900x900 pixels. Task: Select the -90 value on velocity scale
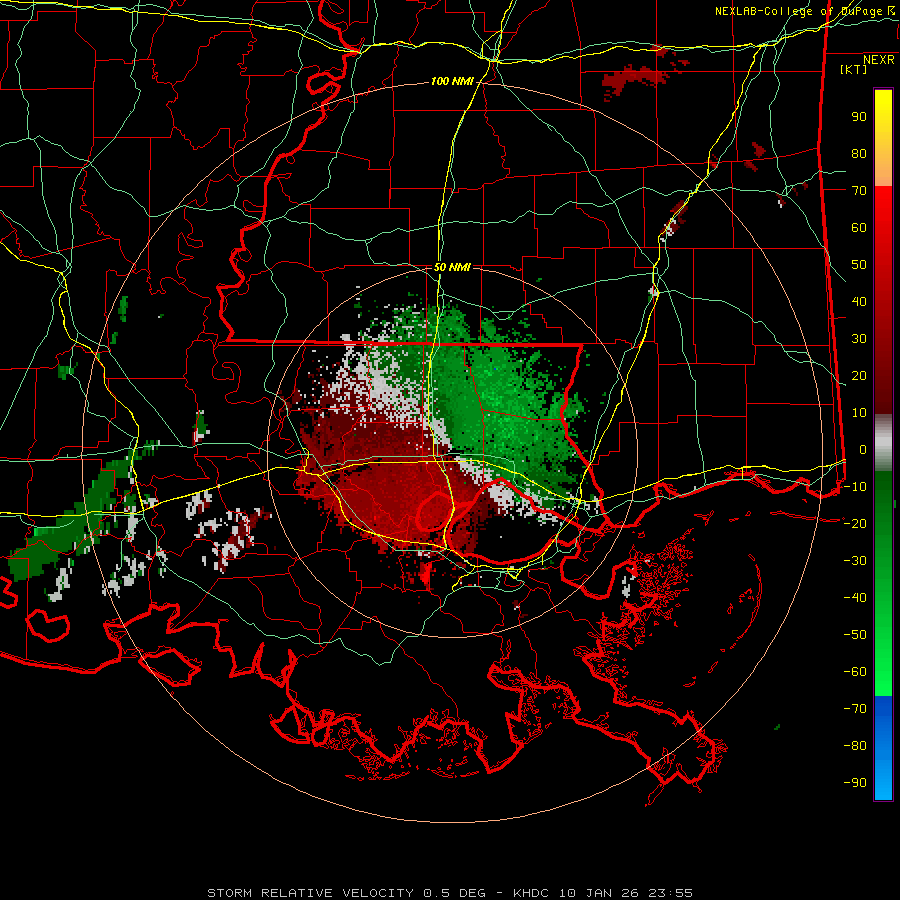pos(855,783)
